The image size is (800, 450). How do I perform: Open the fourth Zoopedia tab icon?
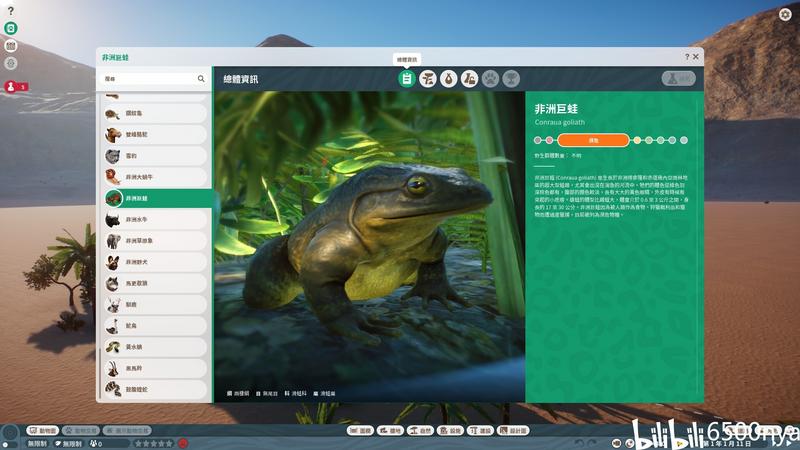click(x=469, y=79)
